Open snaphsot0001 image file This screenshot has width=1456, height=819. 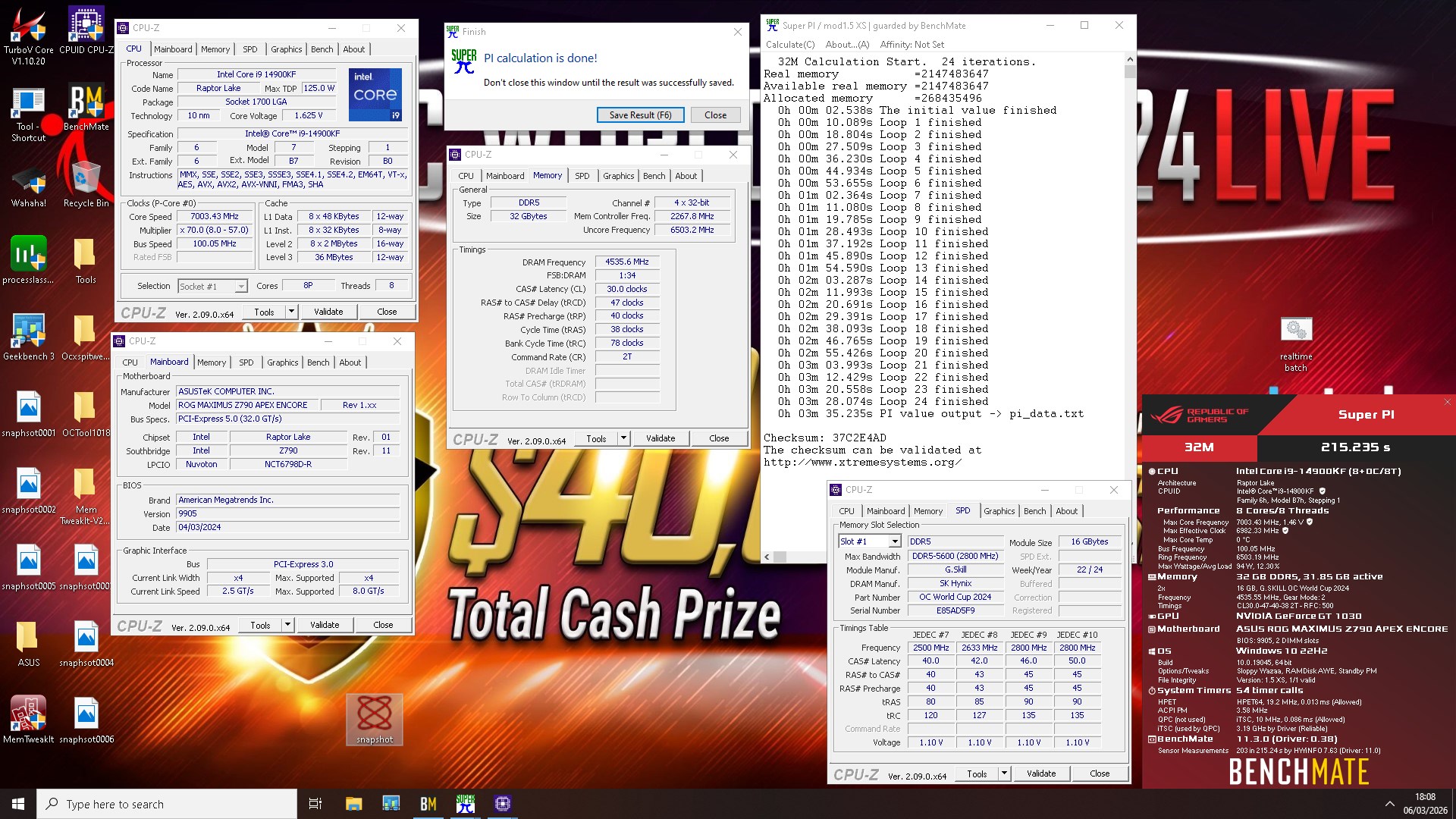[28, 414]
